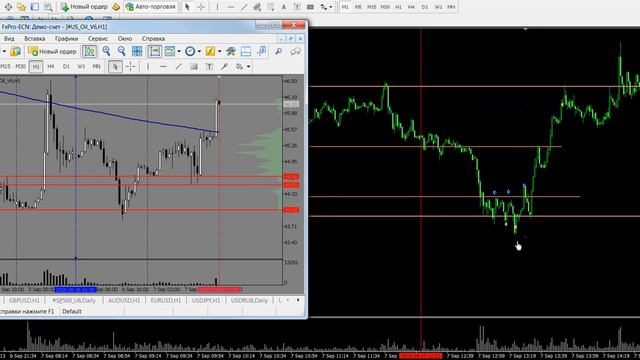The height and width of the screenshot is (360, 640).
Task: Open the Вид menu
Action: coord(9,38)
